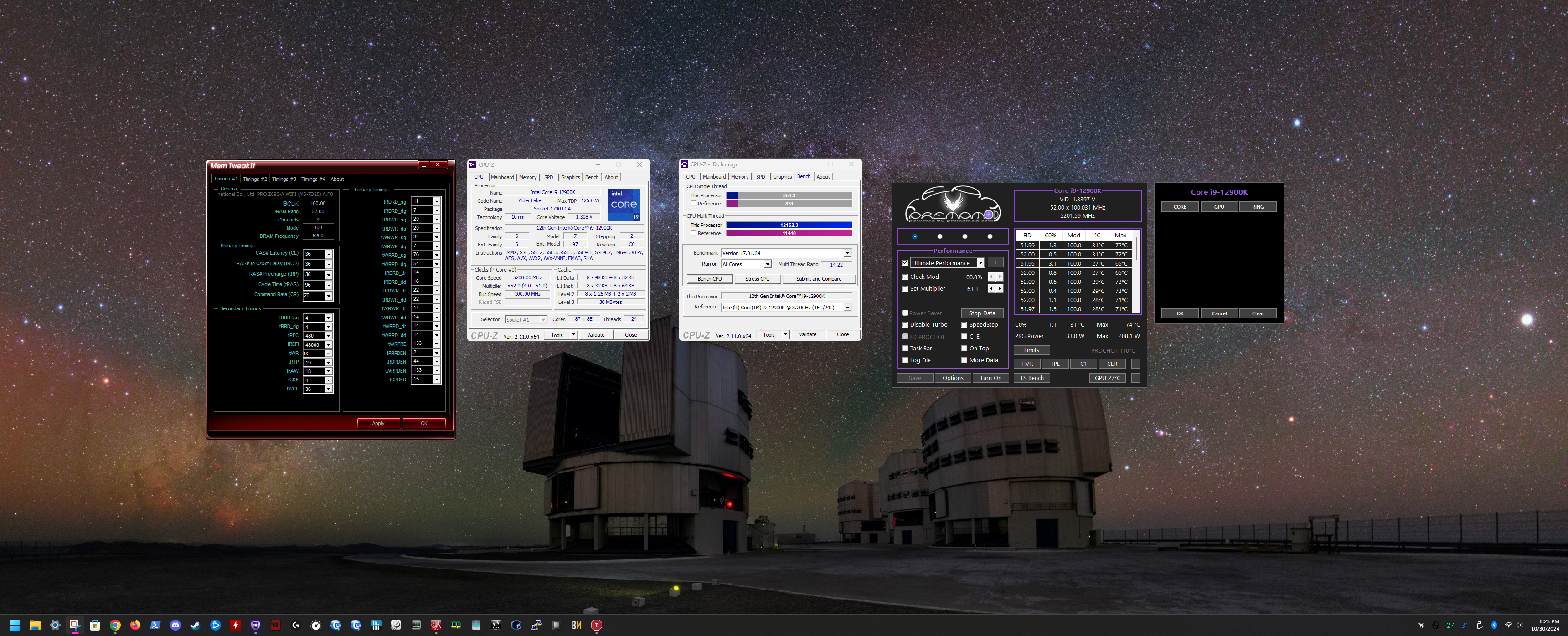Click the Intel Core i9 logo in CPU-Z
1568x636 pixels.
624,205
